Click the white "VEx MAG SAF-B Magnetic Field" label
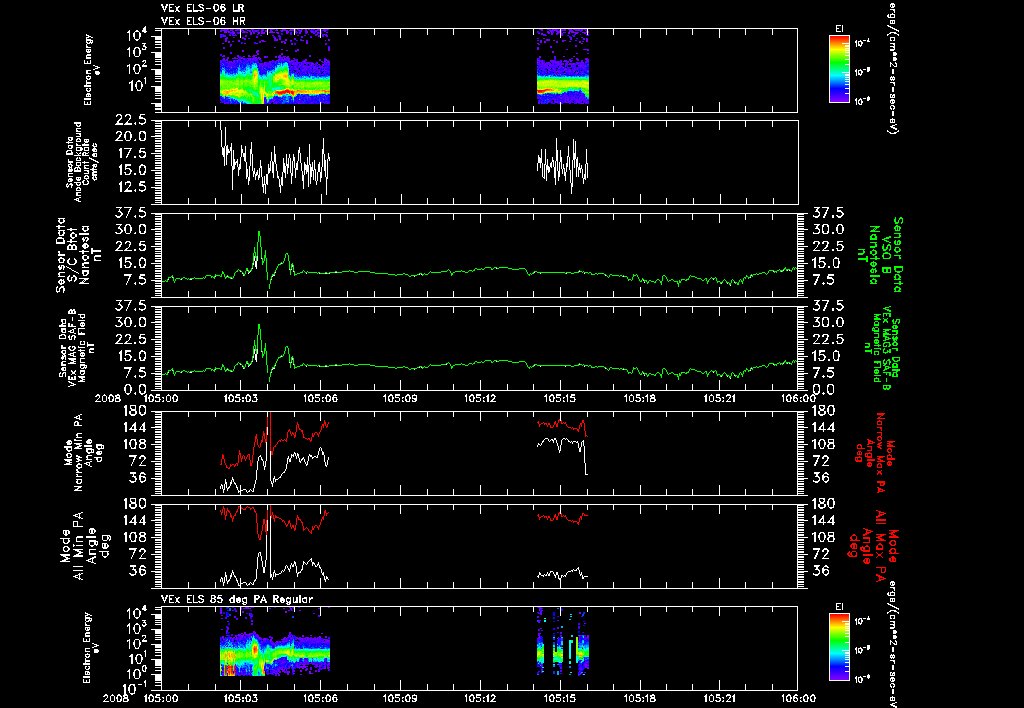This screenshot has width=1024, height=708. tap(78, 348)
